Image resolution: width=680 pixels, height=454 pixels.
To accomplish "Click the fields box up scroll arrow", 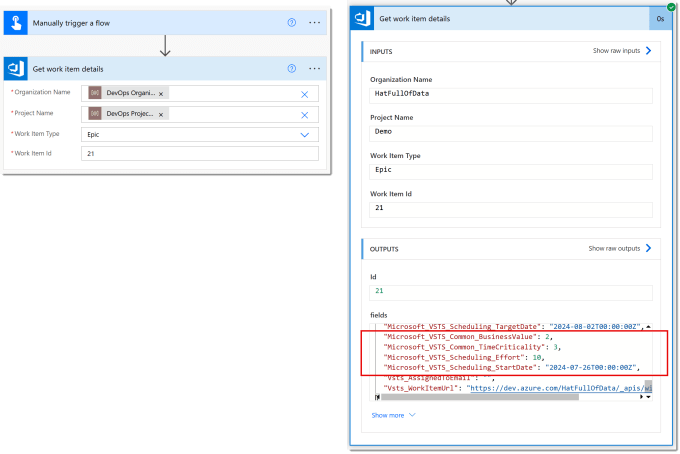I will pyautogui.click(x=648, y=327).
